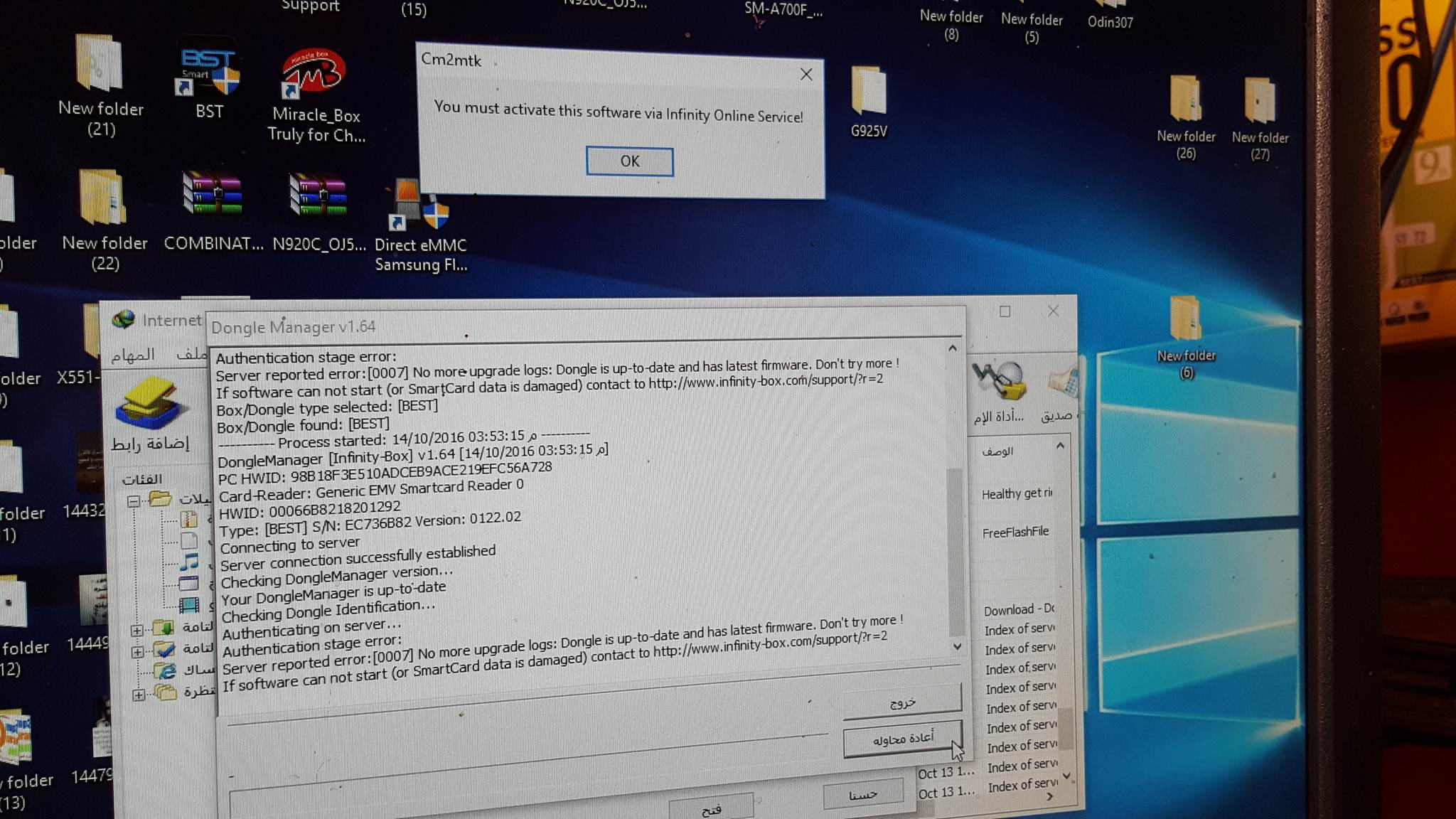Screen dimensions: 1456x819
Task: Click the tools and padlock toolbar icon
Action: tap(999, 380)
